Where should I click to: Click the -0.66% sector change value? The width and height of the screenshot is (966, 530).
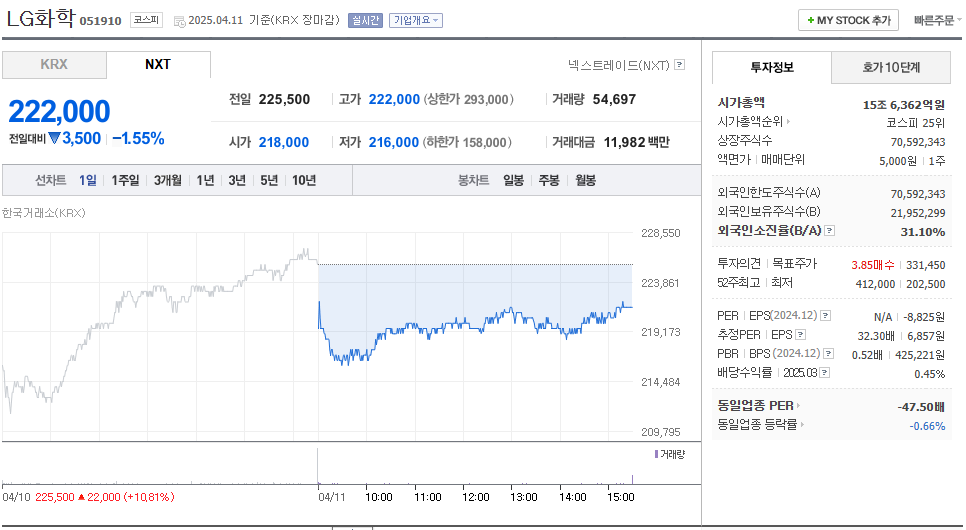click(x=927, y=426)
